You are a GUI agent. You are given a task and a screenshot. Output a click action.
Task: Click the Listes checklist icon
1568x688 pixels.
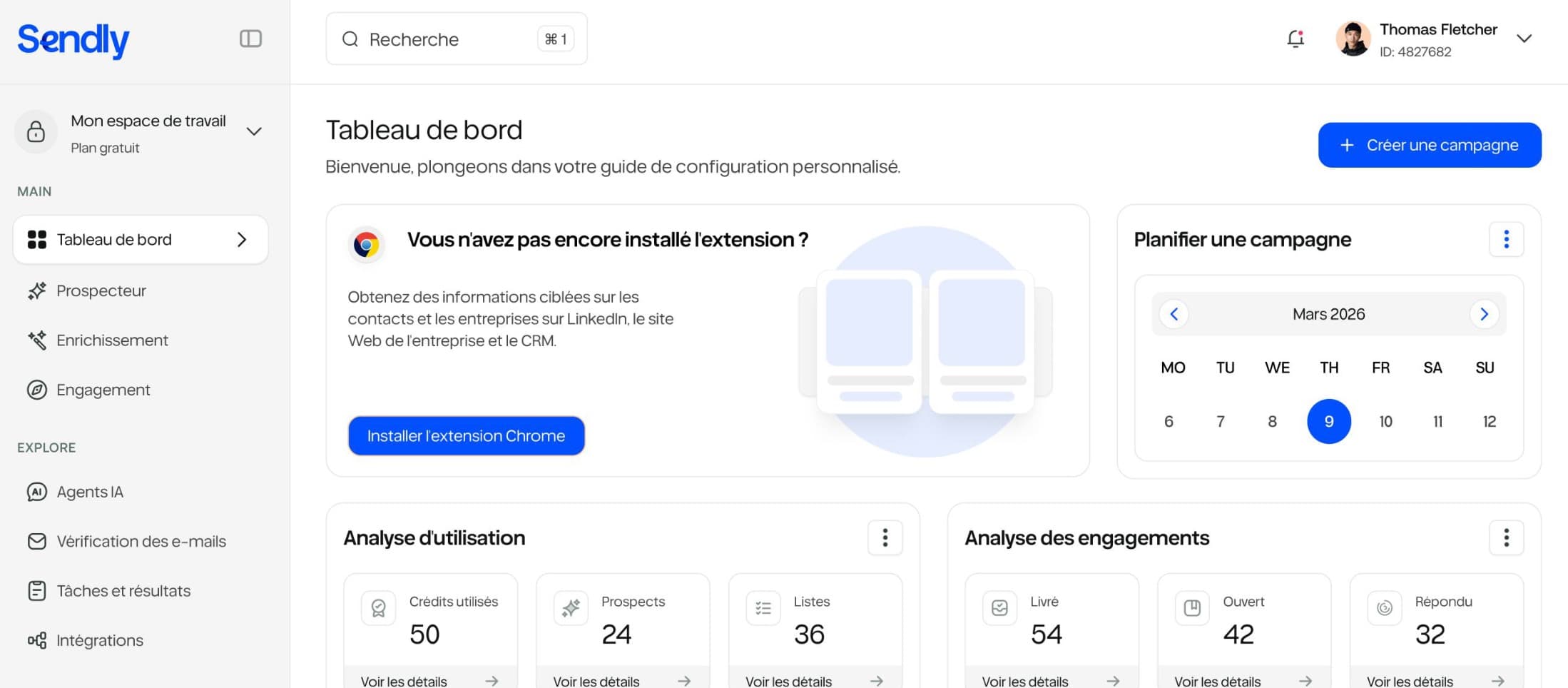pyautogui.click(x=763, y=608)
